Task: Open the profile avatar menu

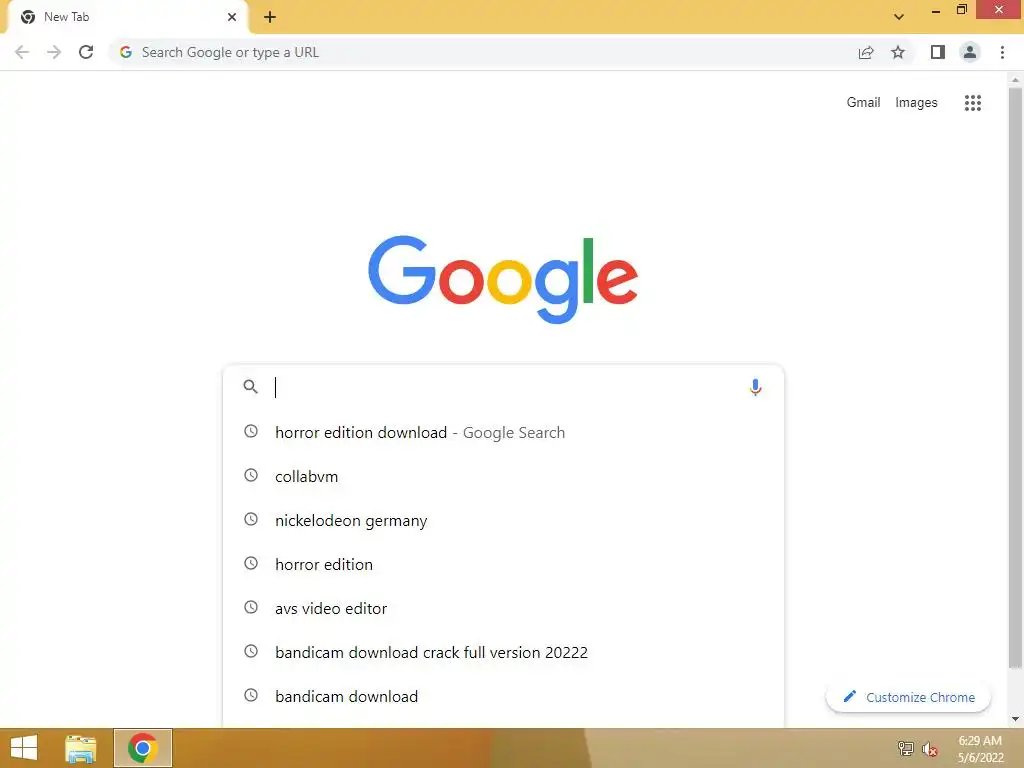Action: click(970, 52)
